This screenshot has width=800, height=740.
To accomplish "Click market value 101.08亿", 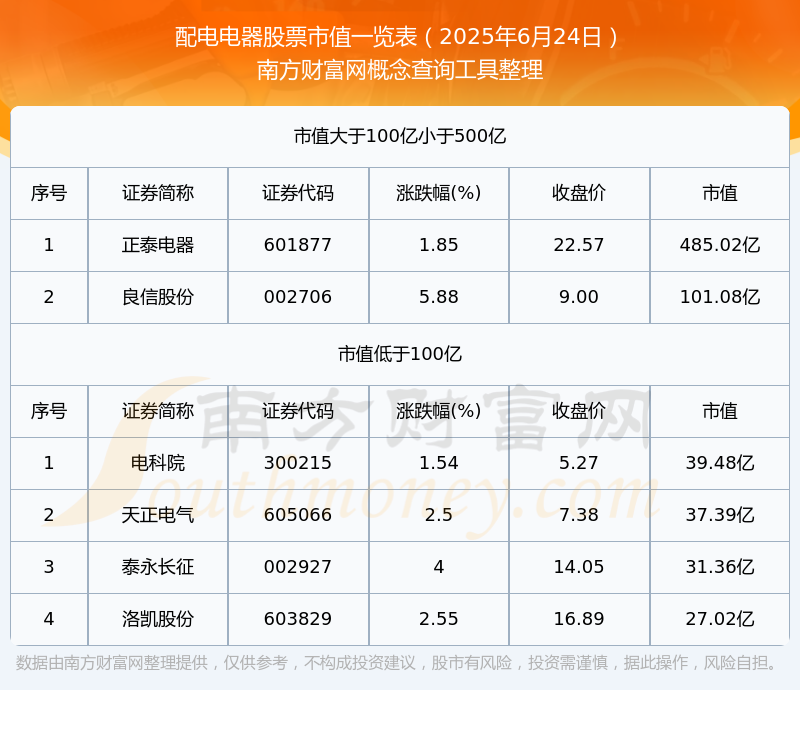I will coord(719,297).
